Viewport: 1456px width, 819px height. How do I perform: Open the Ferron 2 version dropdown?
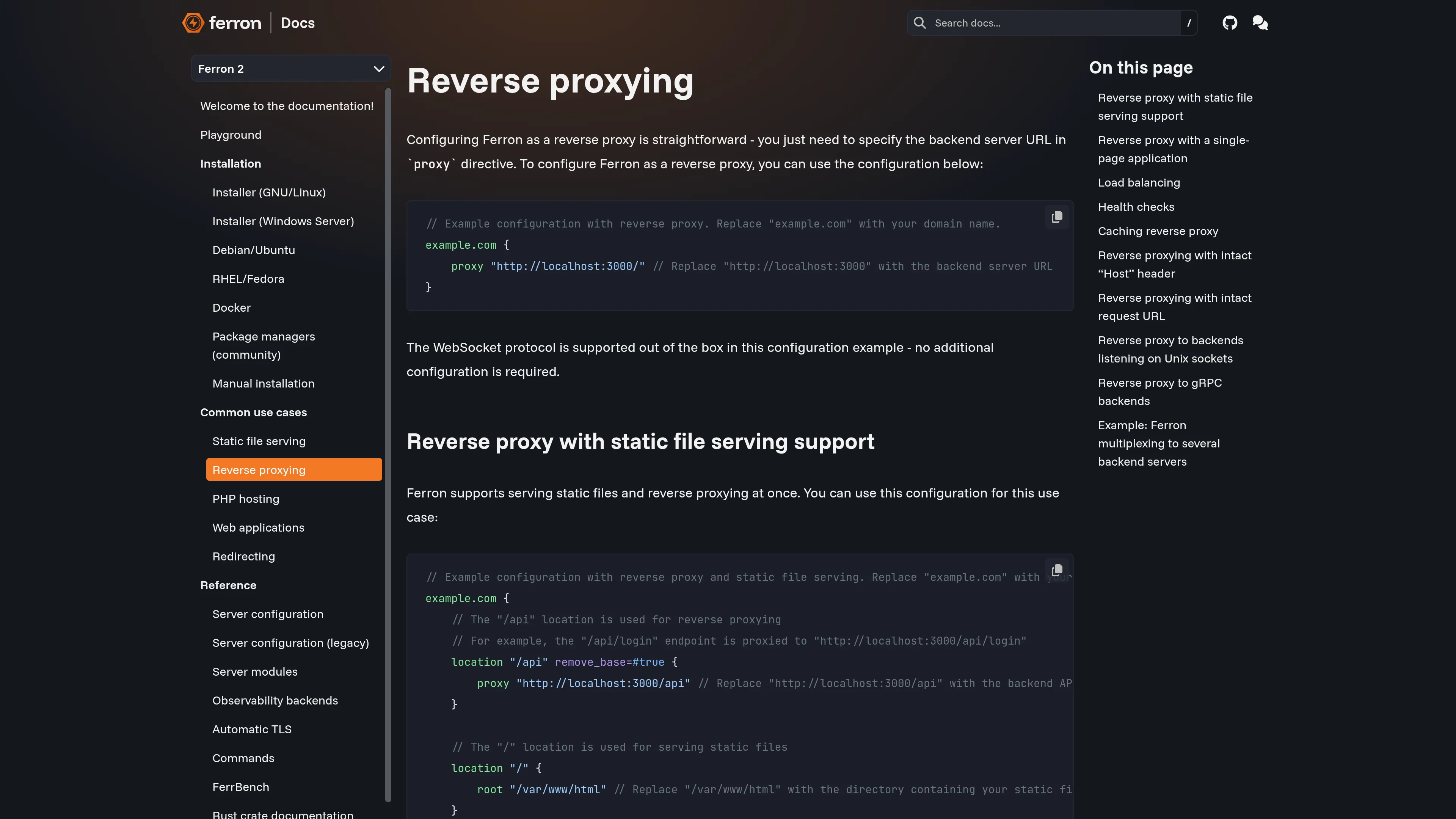pos(290,68)
